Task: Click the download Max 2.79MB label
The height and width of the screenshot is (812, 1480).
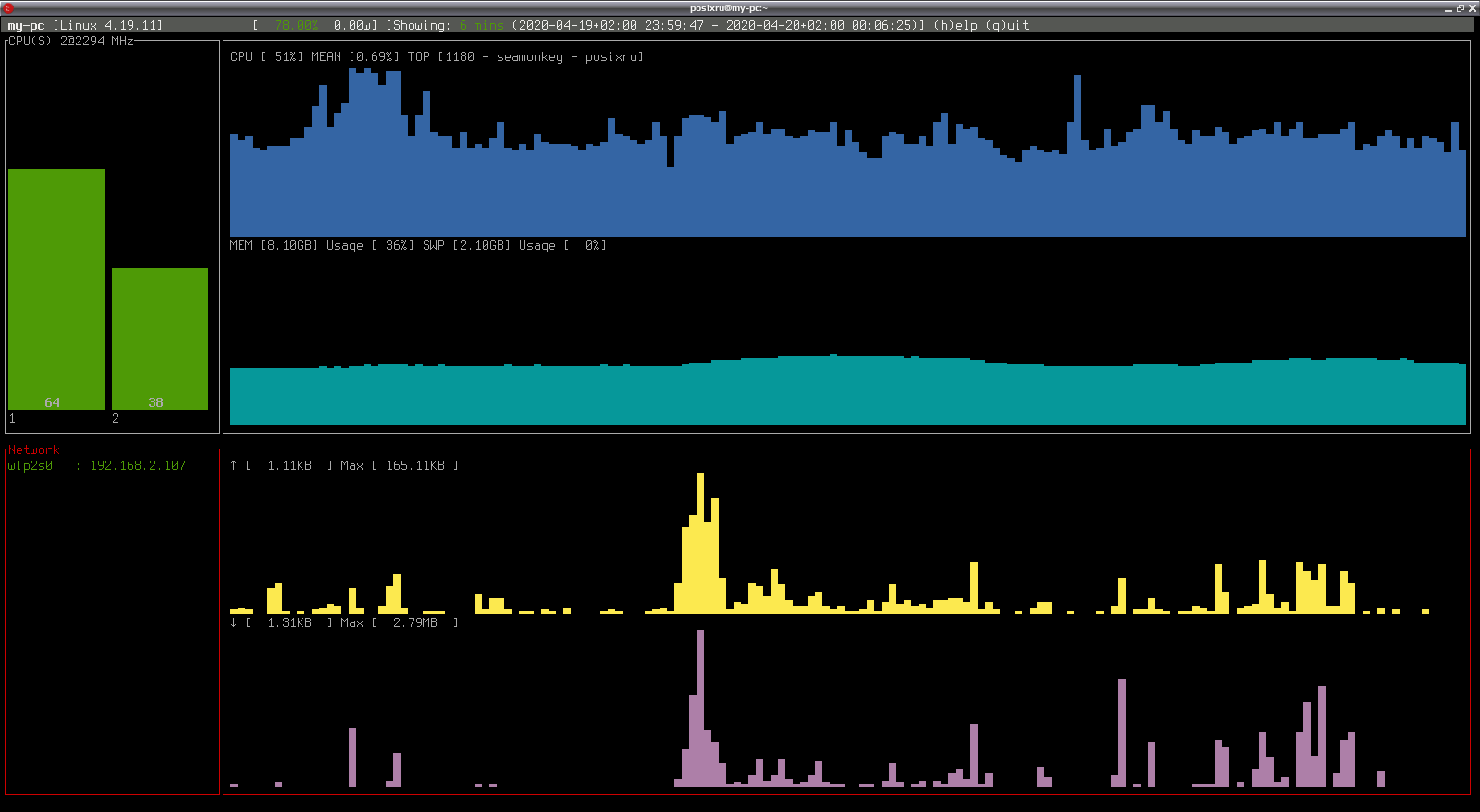Action: [400, 622]
